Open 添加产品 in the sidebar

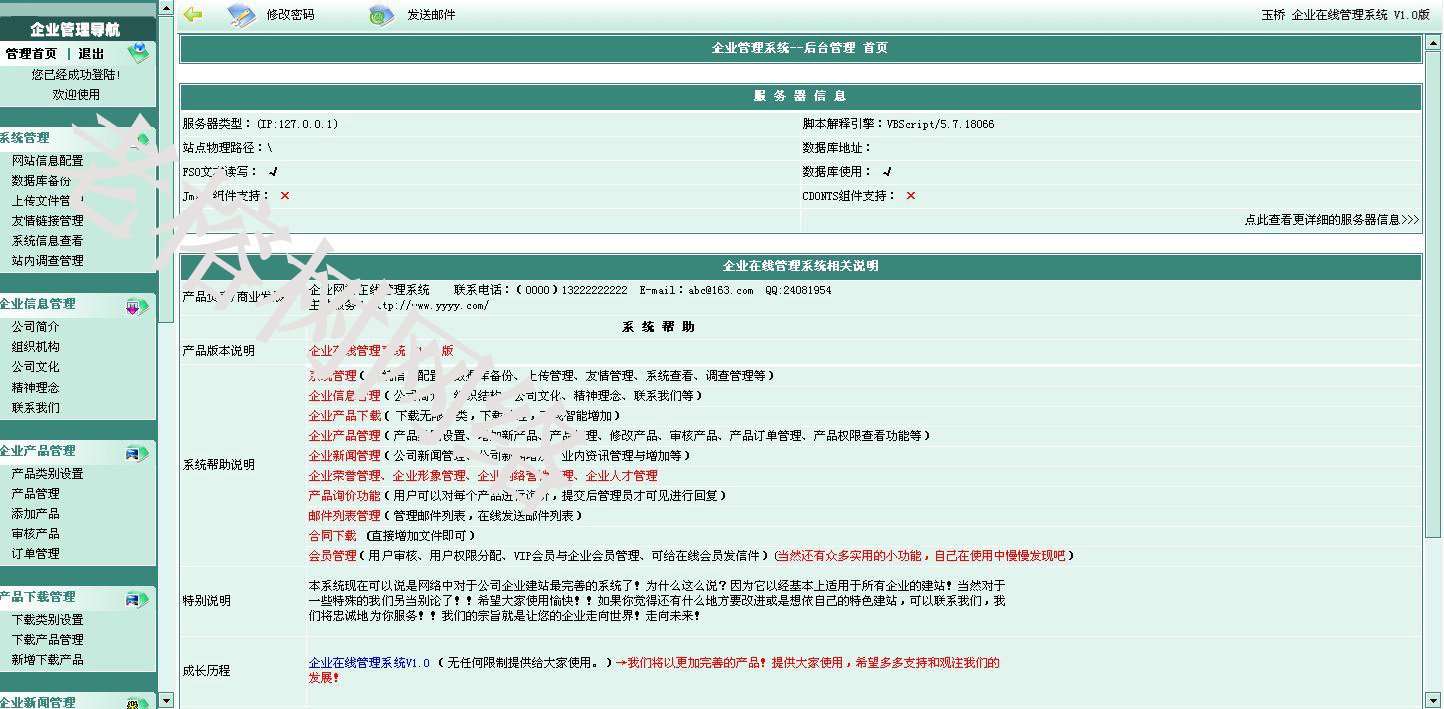[36, 514]
